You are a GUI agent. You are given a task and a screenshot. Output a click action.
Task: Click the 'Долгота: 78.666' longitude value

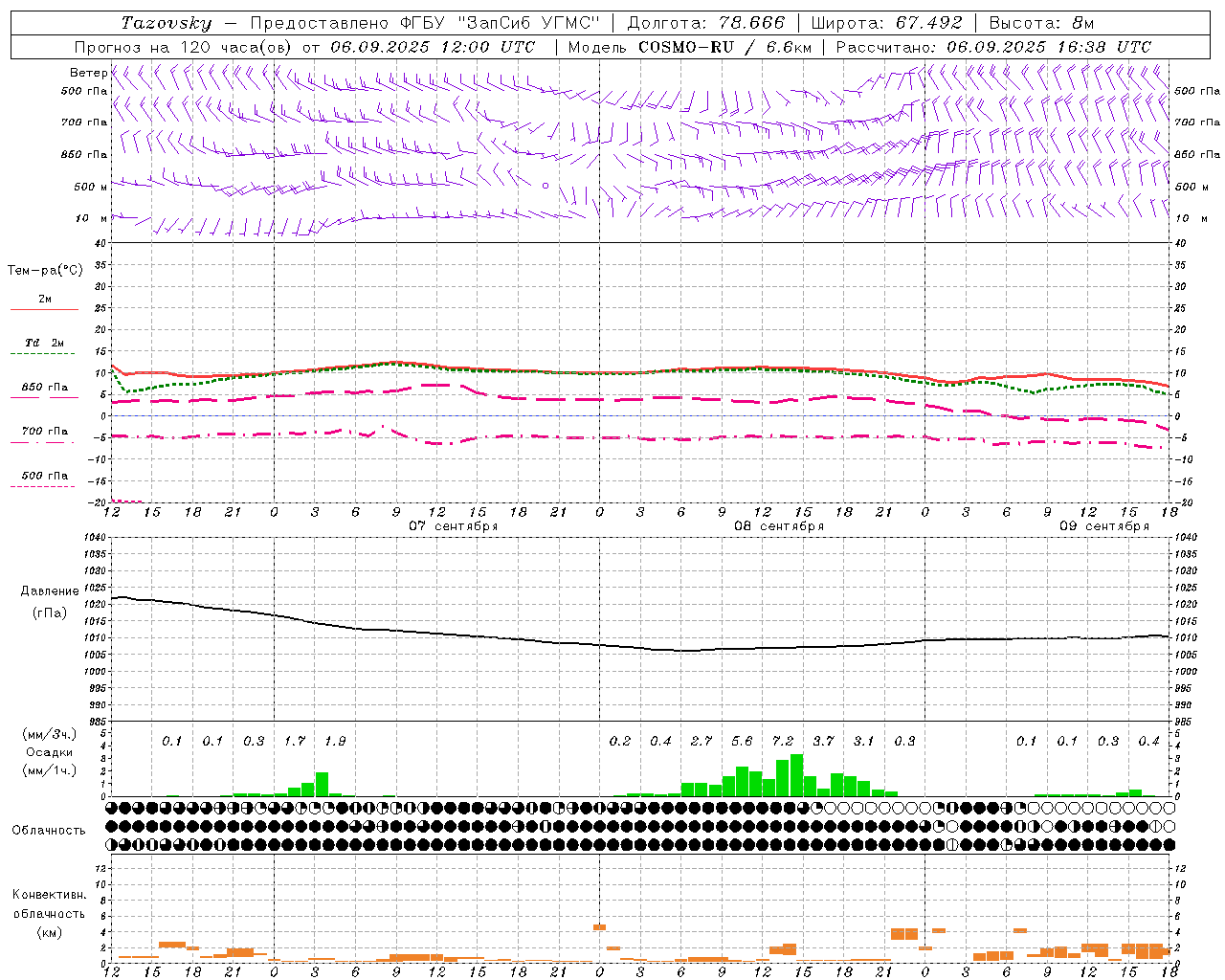pos(706,22)
